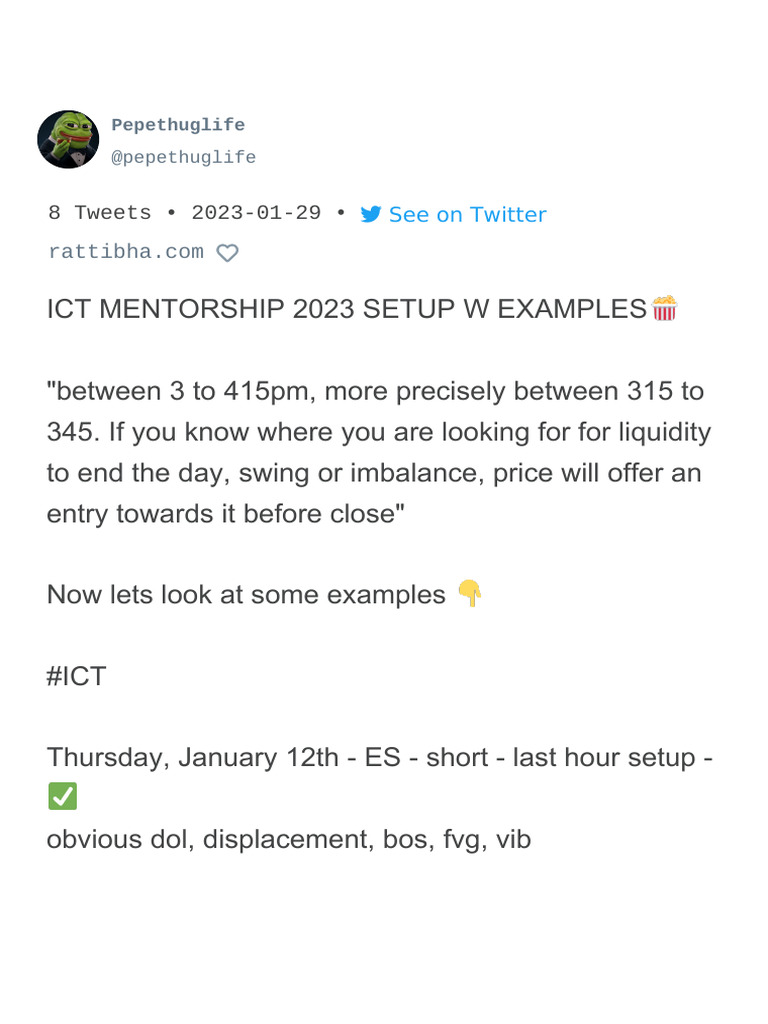Follow the See on Twitter link
The image size is (768, 1024).
(x=467, y=214)
